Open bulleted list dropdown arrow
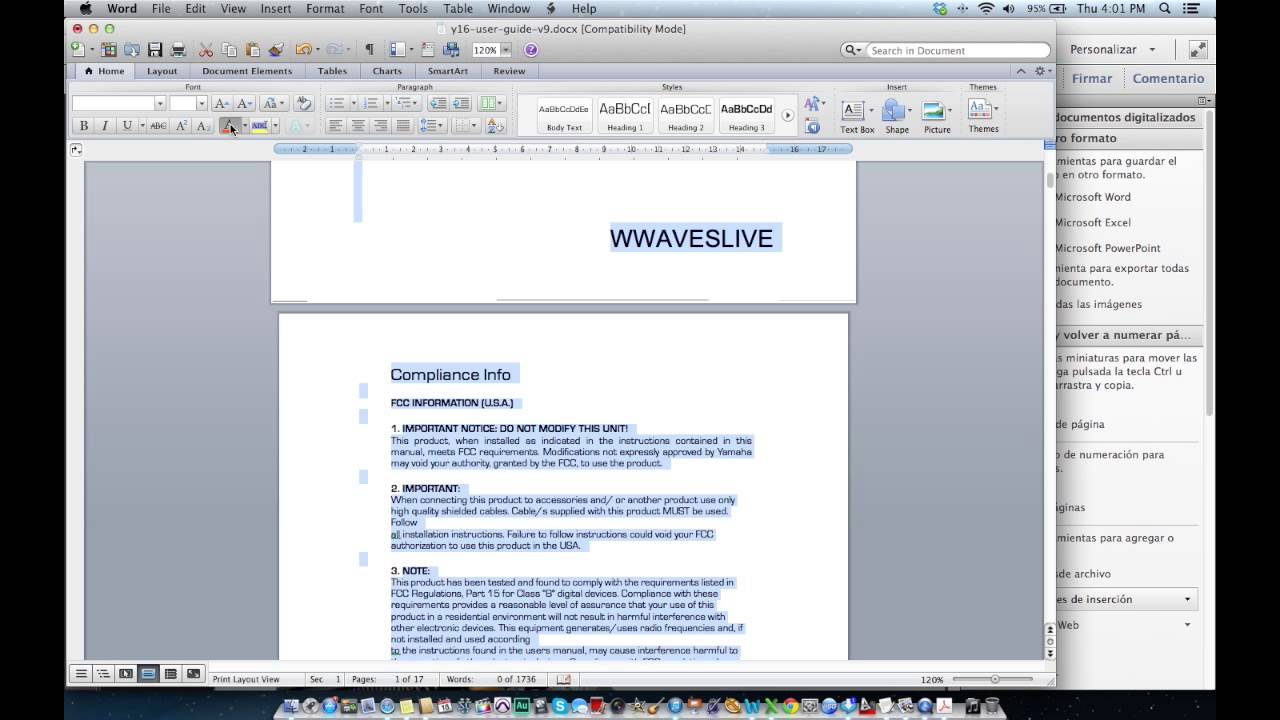1280x720 pixels. click(x=353, y=103)
